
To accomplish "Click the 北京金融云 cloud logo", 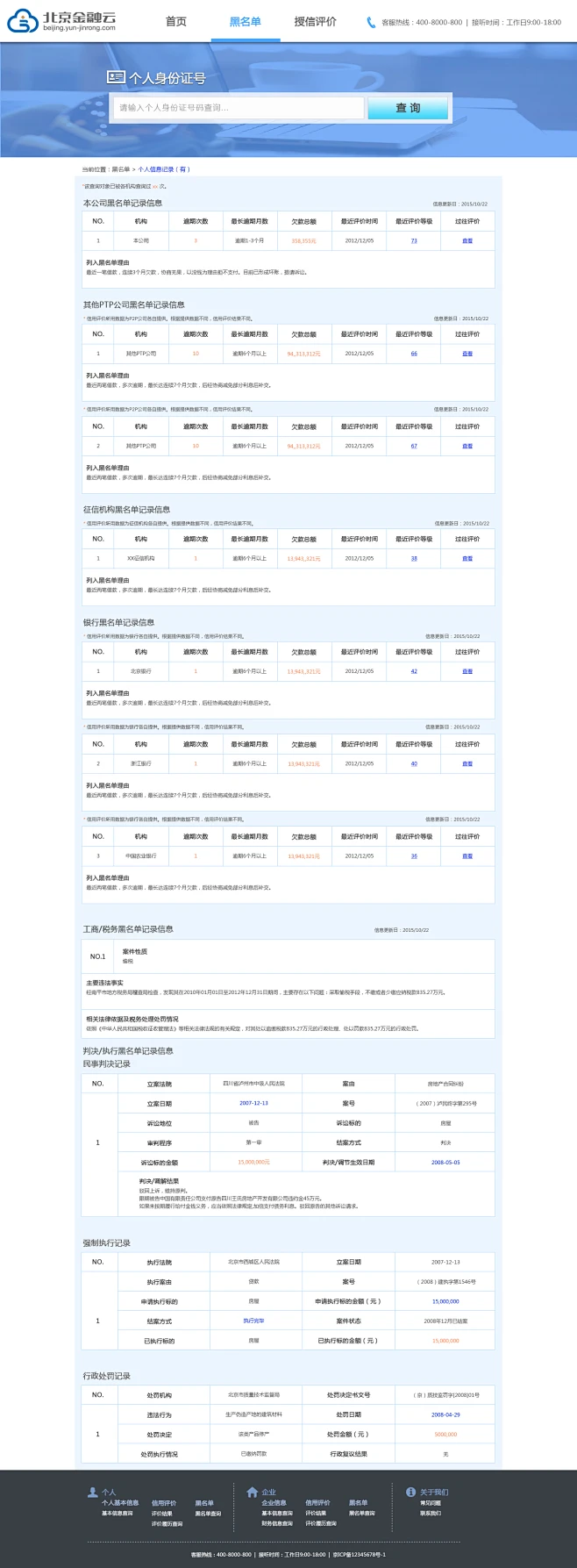I will click(23, 21).
